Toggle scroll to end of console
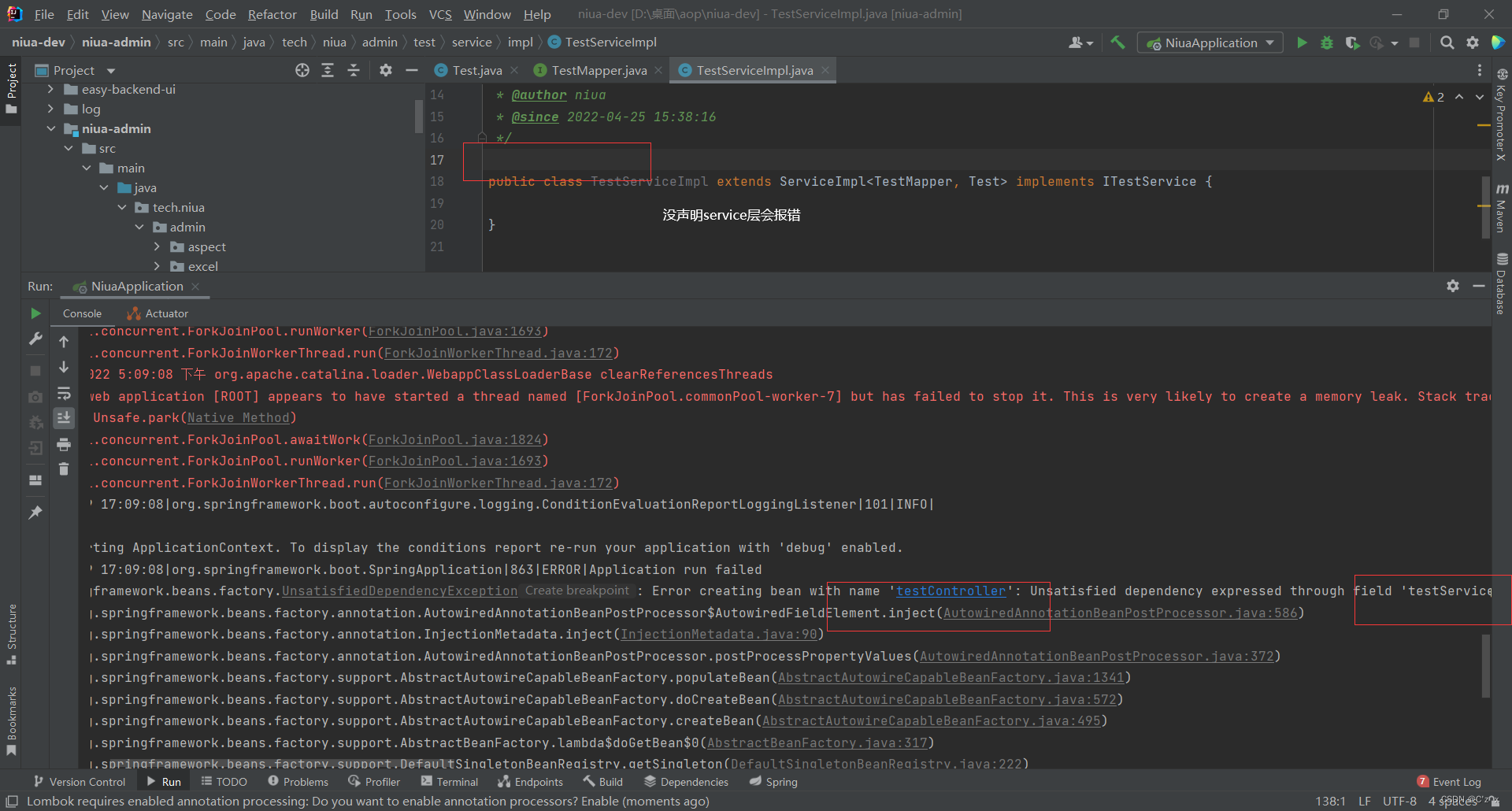Image resolution: width=1512 pixels, height=811 pixels. pyautogui.click(x=64, y=417)
